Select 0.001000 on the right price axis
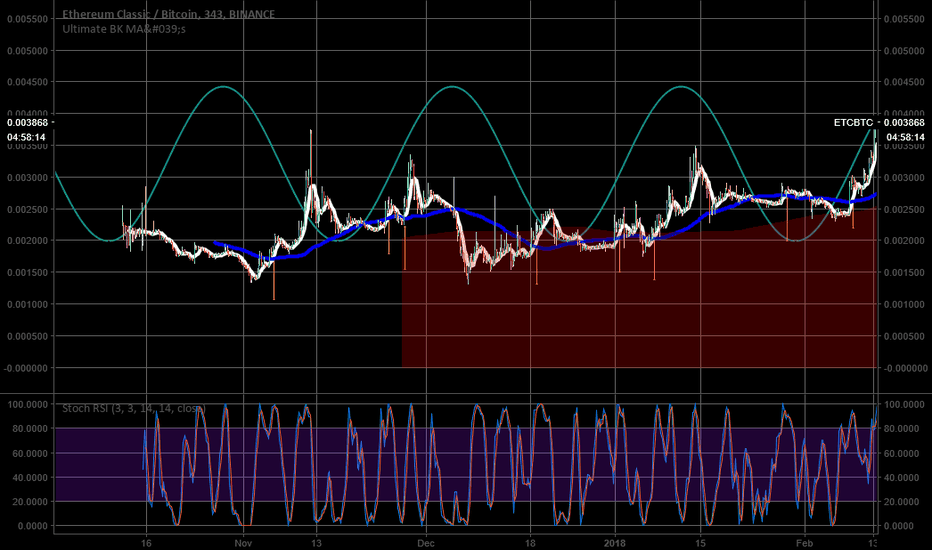Screen dimensions: 932x550 pyautogui.click(x=905, y=304)
